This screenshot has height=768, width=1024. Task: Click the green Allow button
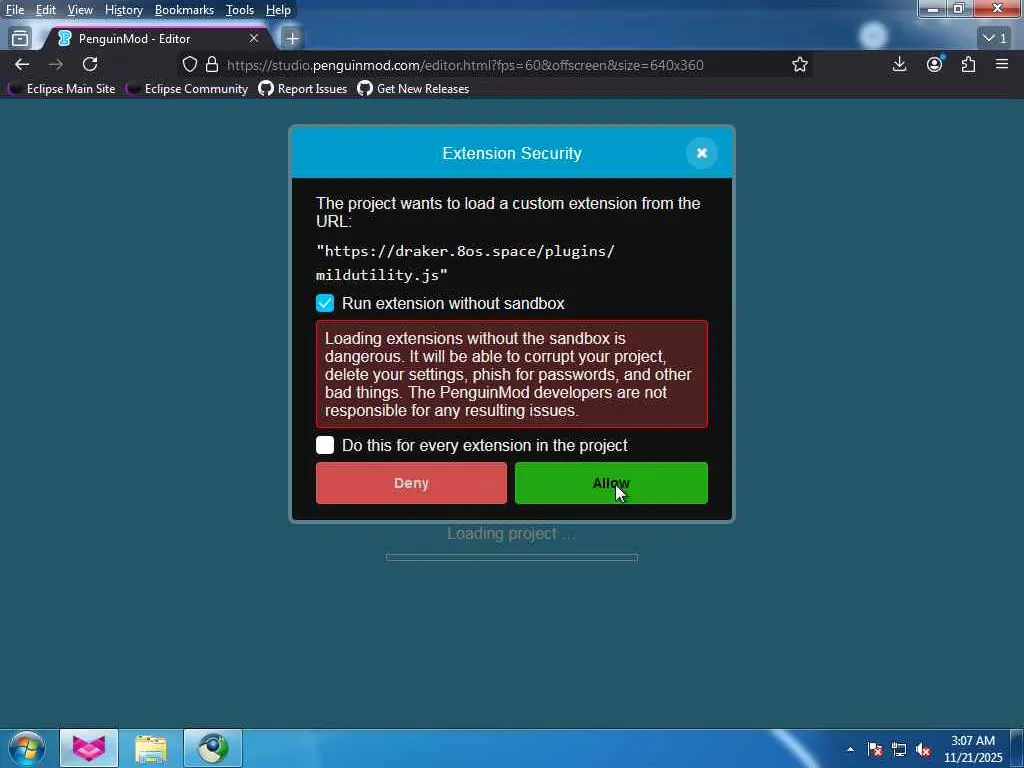click(x=611, y=483)
